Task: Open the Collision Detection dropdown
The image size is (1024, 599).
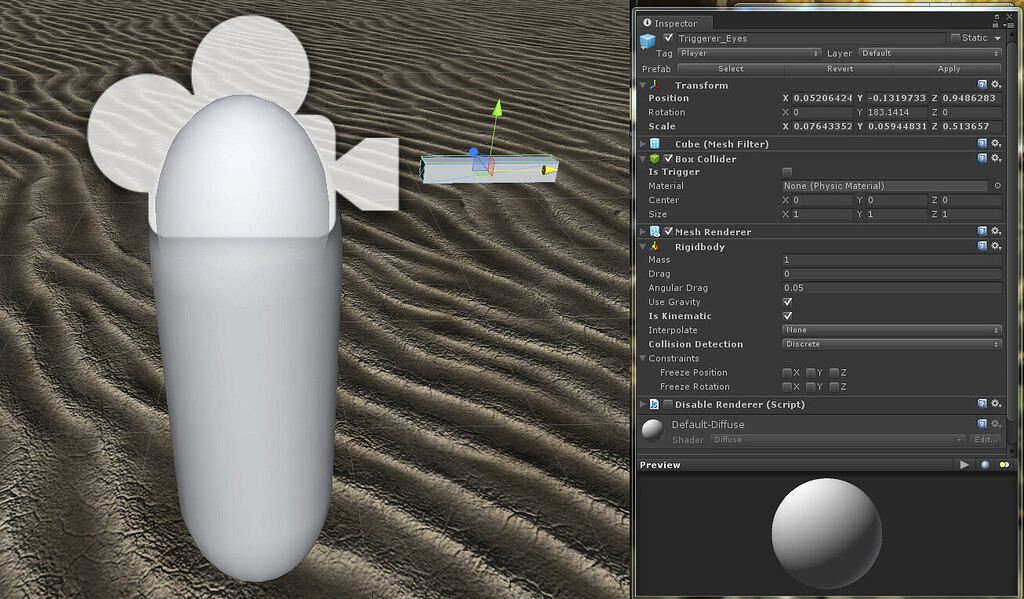Action: [x=892, y=344]
